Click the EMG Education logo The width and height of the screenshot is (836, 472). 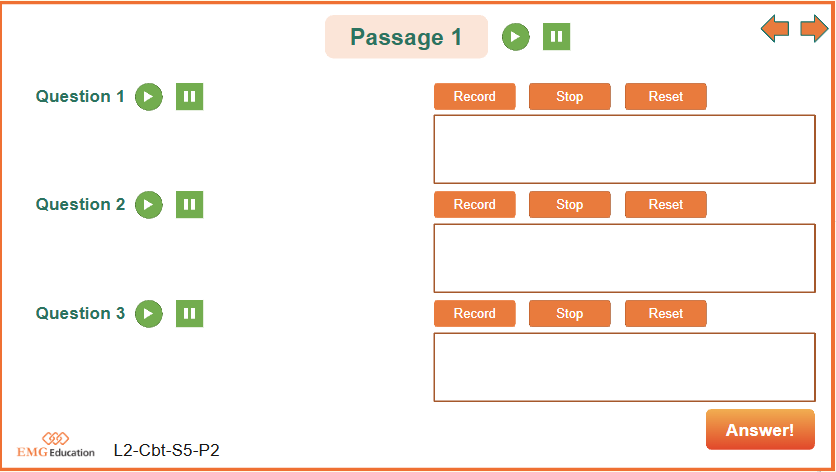pos(56,445)
